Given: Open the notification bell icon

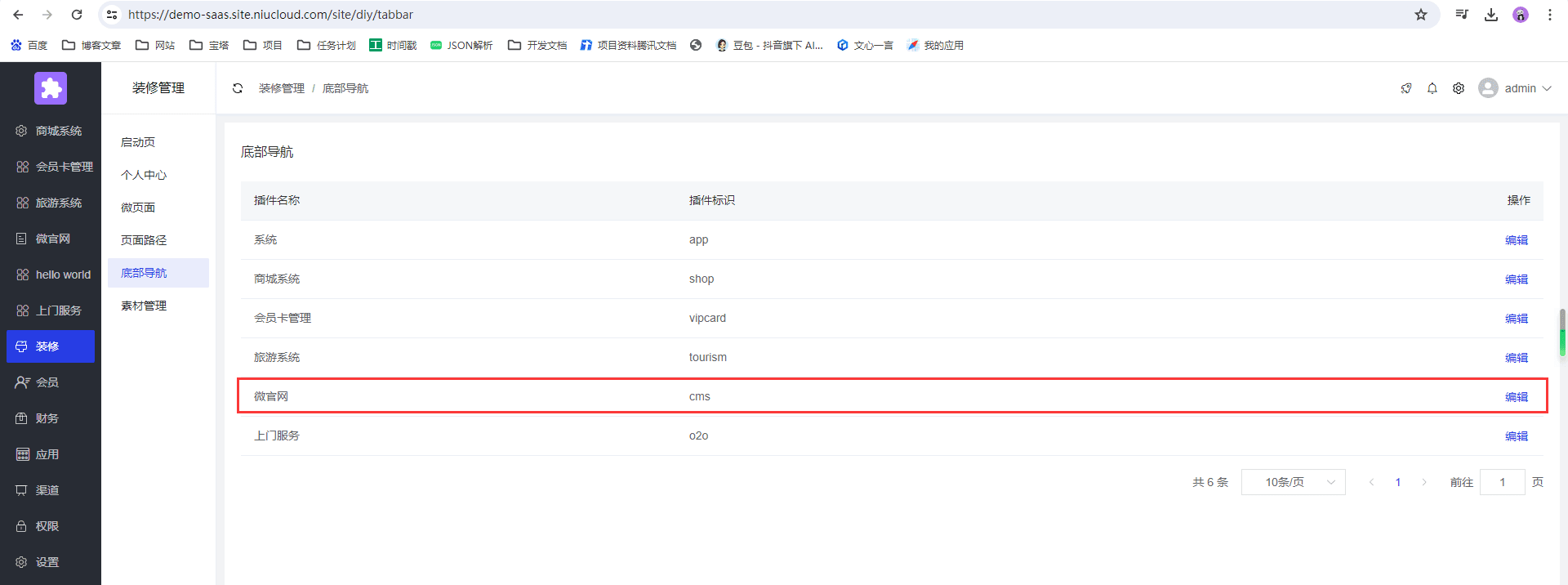Looking at the screenshot, I should click(1432, 88).
